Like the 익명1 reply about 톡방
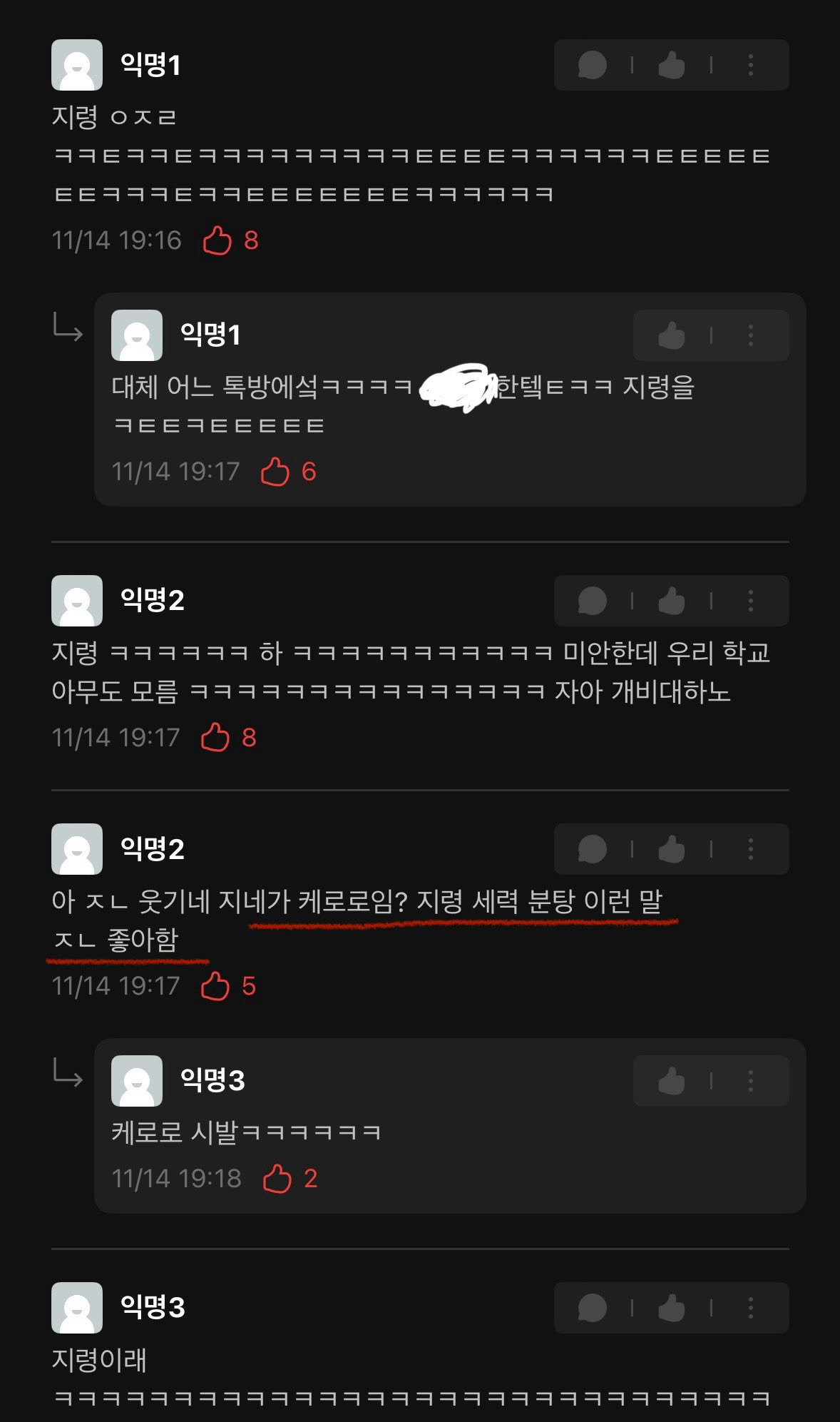Image resolution: width=840 pixels, height=1422 pixels. [x=672, y=335]
